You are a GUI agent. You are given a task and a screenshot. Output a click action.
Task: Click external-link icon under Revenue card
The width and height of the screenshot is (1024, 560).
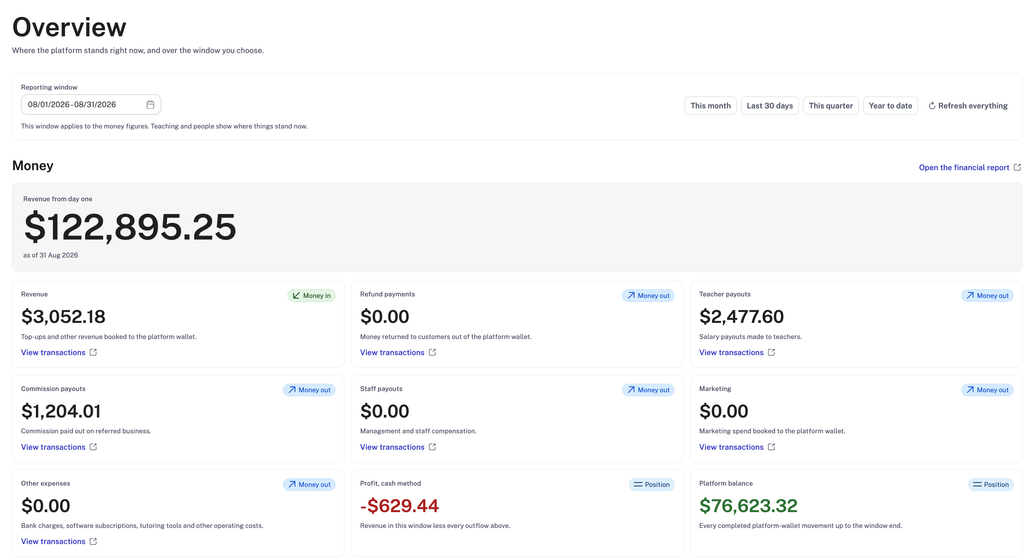point(93,352)
